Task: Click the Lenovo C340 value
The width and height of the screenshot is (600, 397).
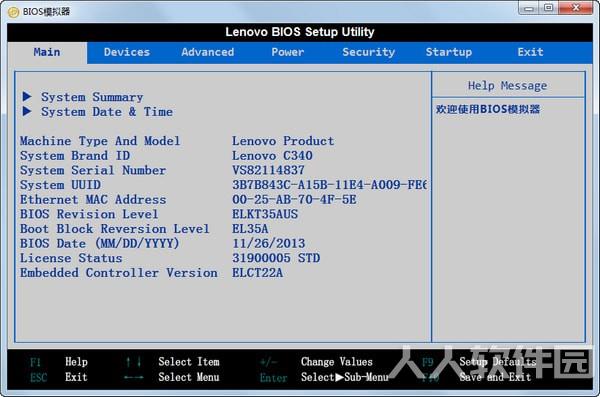Action: tap(272, 156)
